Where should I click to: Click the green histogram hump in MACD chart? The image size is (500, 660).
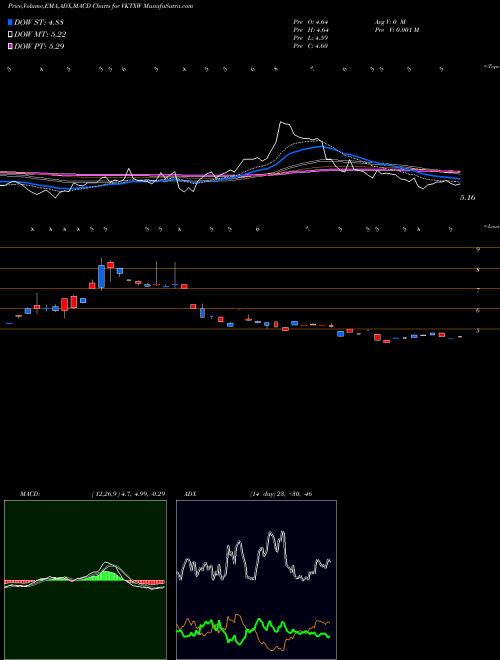(x=107, y=575)
